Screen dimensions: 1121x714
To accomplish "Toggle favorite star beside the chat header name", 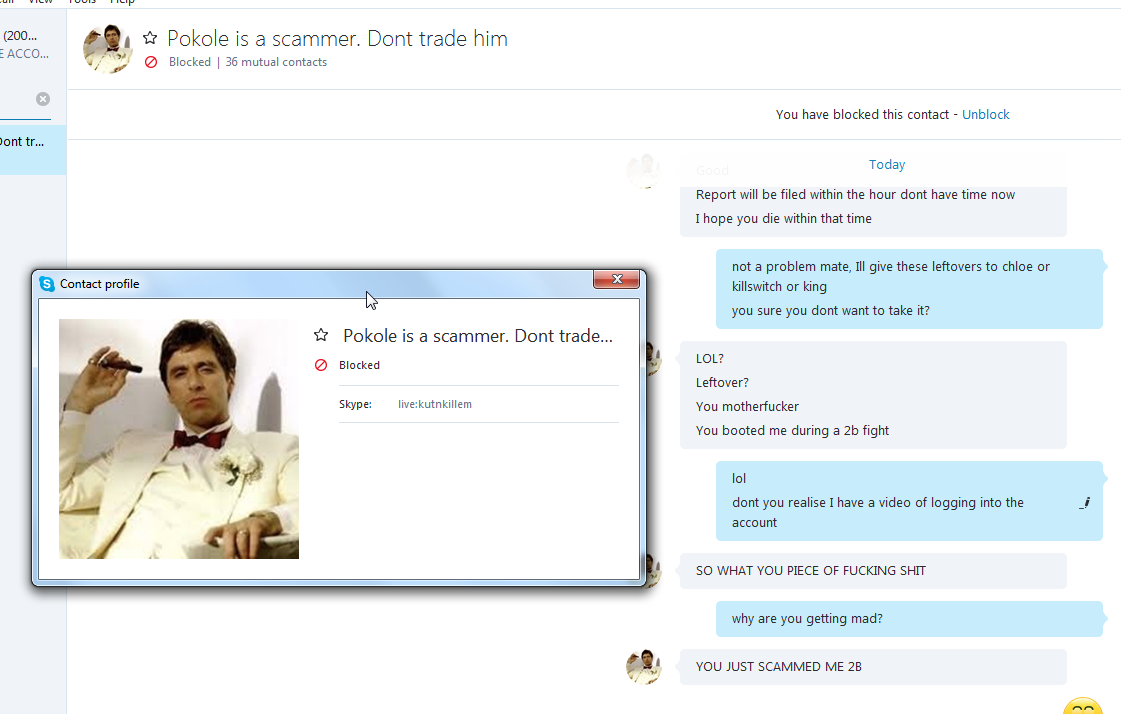I will coord(149,38).
